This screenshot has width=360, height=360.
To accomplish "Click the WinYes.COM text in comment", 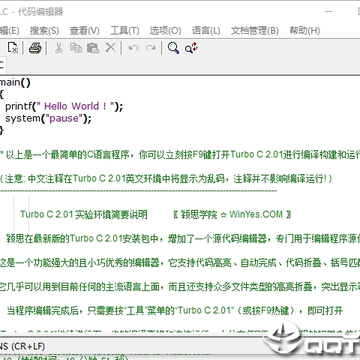I will [256, 214].
